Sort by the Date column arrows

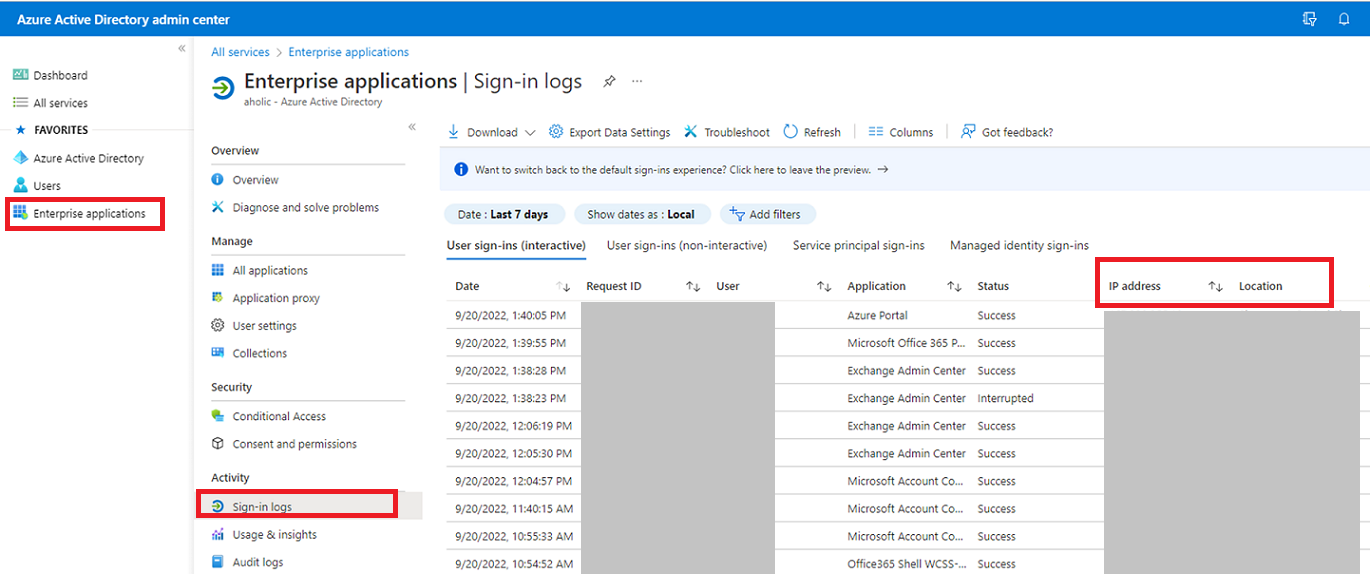coord(563,286)
